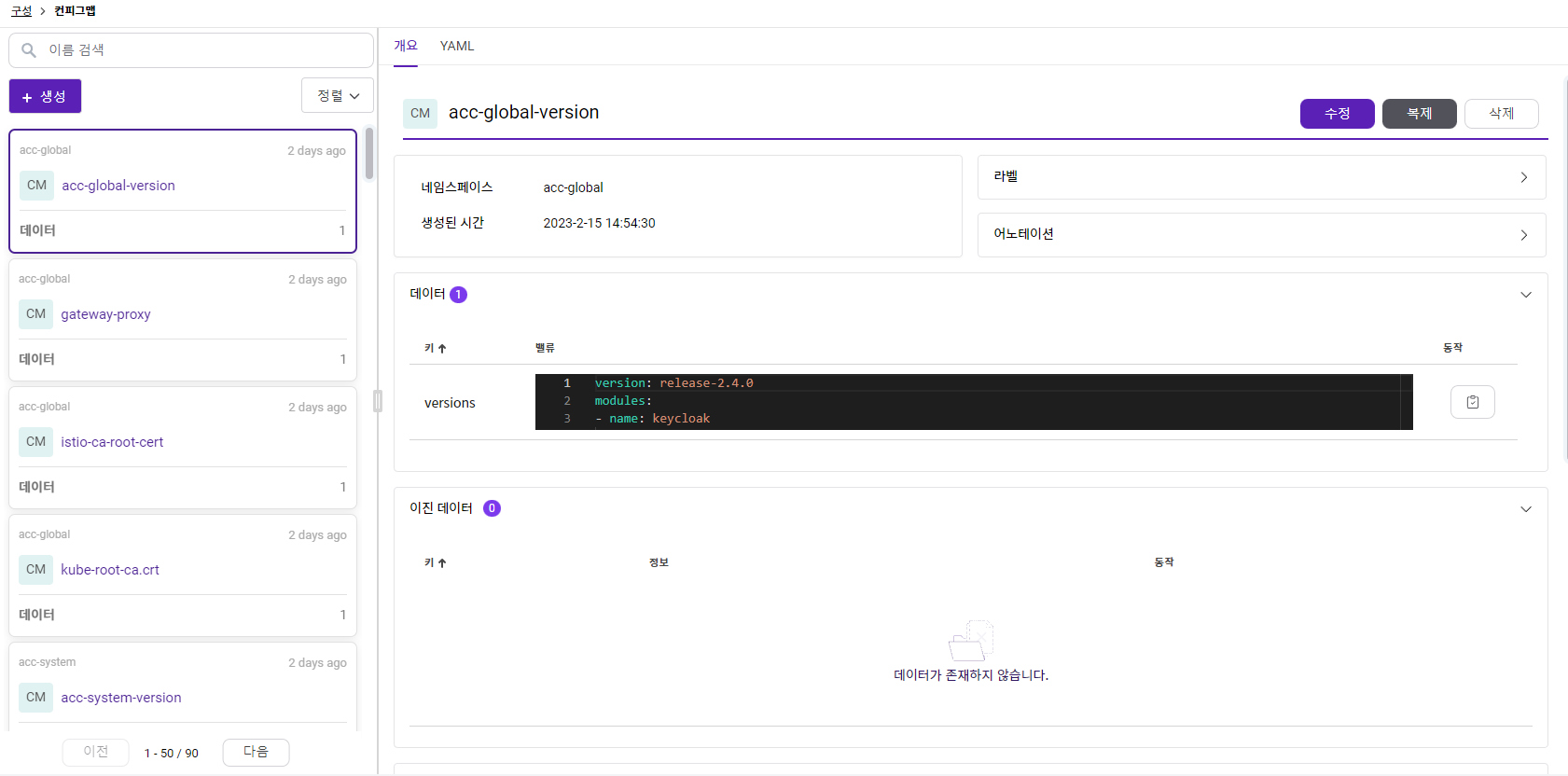The height and width of the screenshot is (776, 1568).
Task: Open the 정렬 sort dropdown
Action: (x=338, y=96)
